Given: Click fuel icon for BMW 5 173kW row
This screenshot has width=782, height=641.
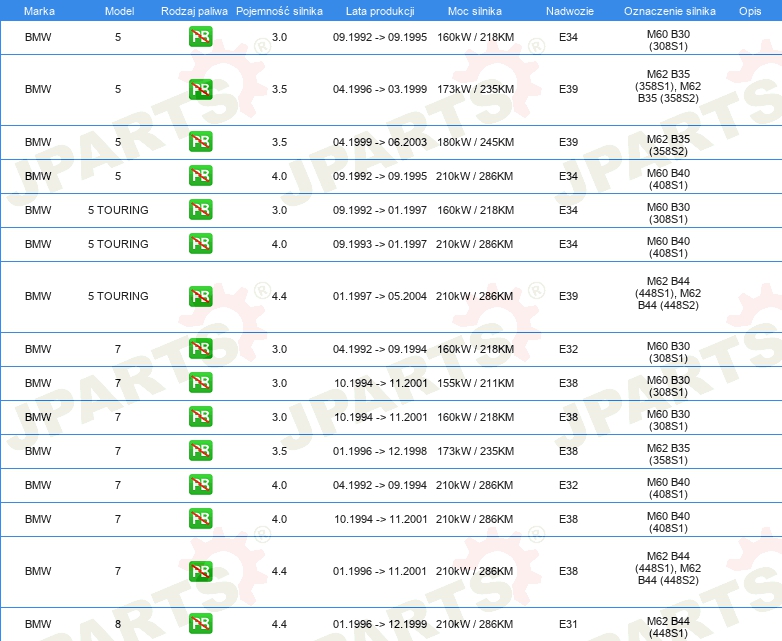Looking at the screenshot, I should tap(200, 89).
